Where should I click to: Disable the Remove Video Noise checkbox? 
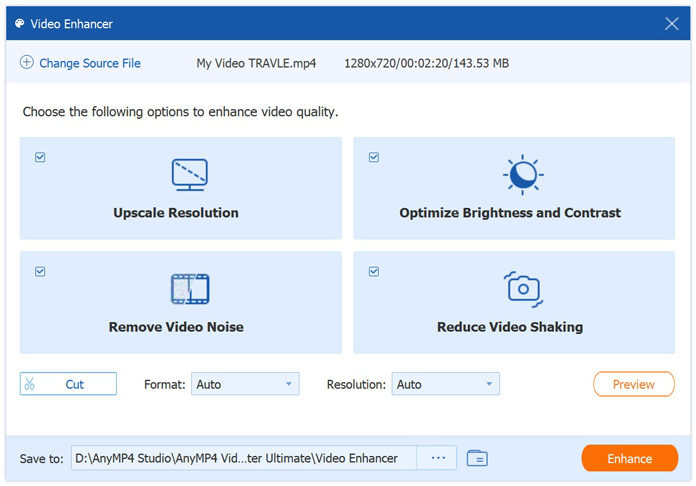(x=40, y=271)
